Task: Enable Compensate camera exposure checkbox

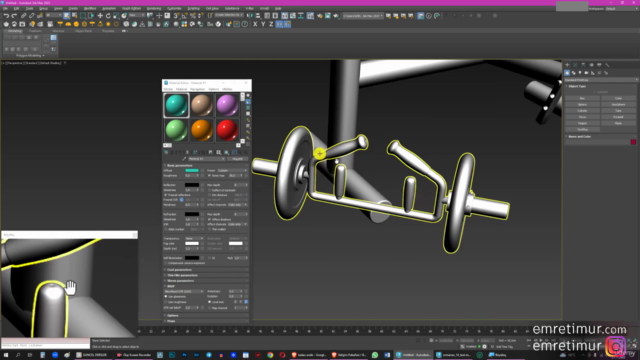Action: pyautogui.click(x=166, y=263)
